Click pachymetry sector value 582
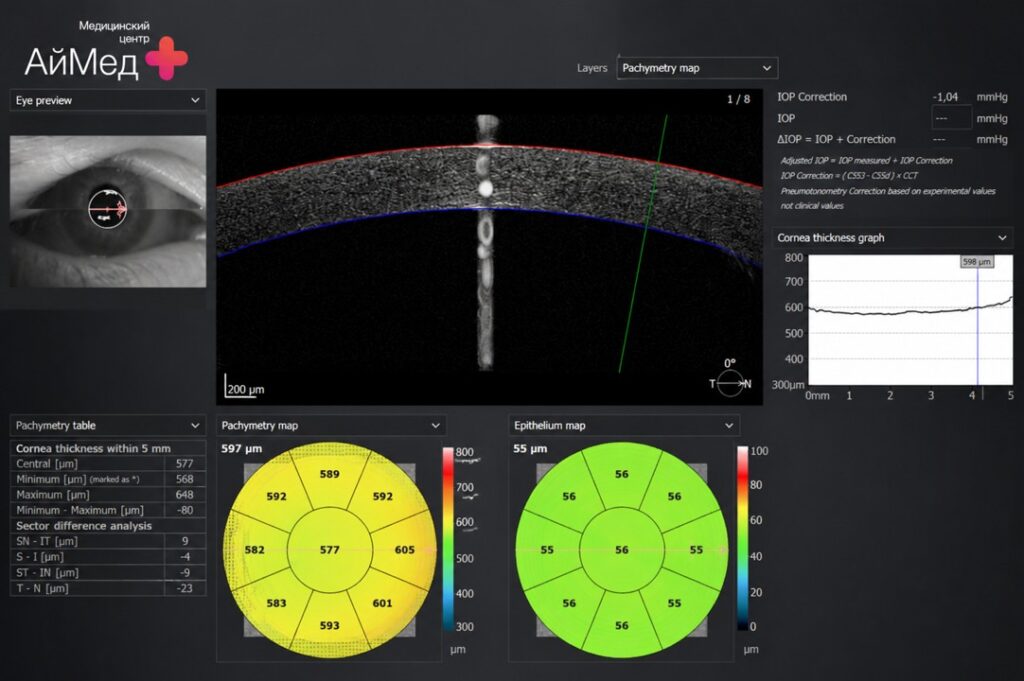 coord(255,550)
